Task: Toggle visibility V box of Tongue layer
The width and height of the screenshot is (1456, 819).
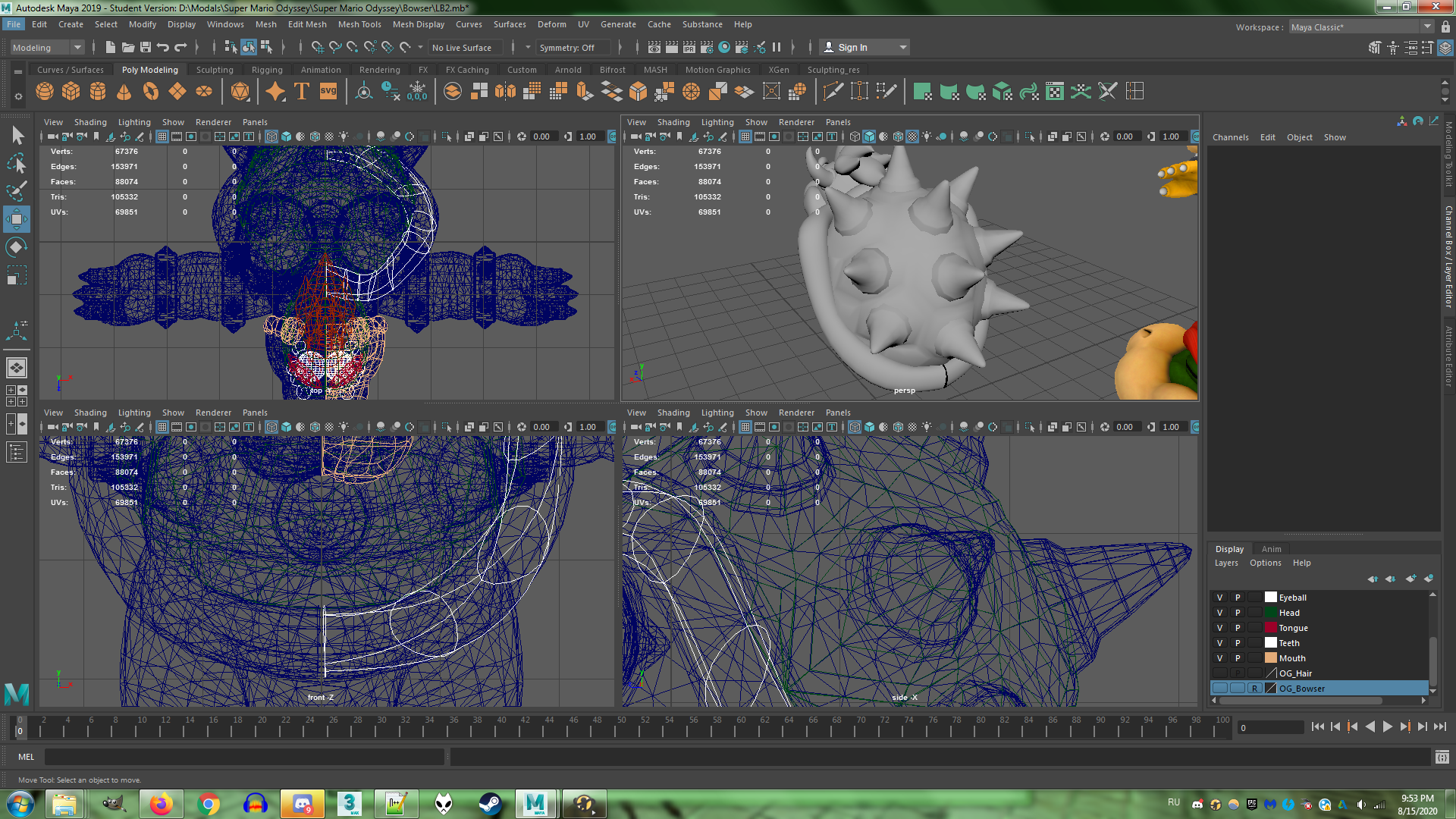Action: tap(1219, 628)
